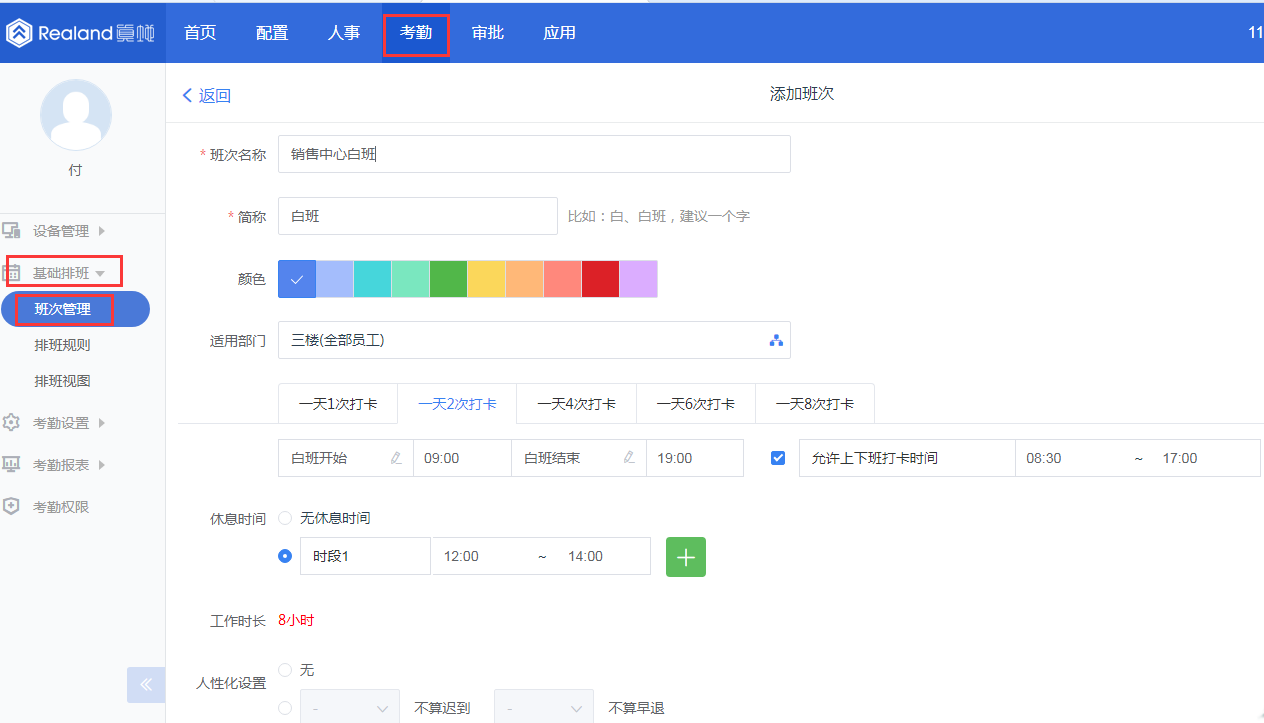Image resolution: width=1264 pixels, height=723 pixels.
Task: Select the 考勤设置 gear icon
Action: coord(11,422)
